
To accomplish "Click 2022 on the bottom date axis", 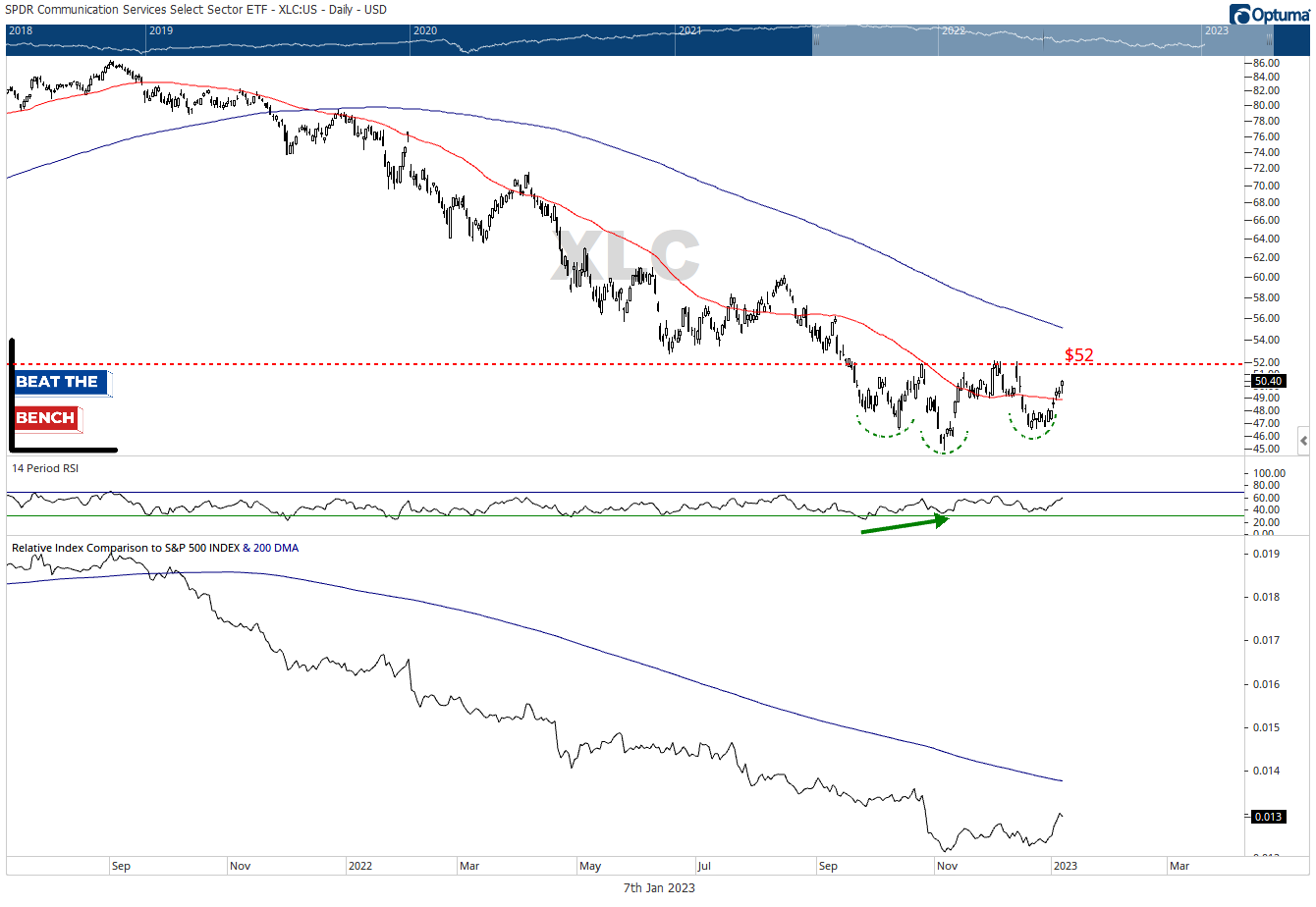I will [x=360, y=866].
